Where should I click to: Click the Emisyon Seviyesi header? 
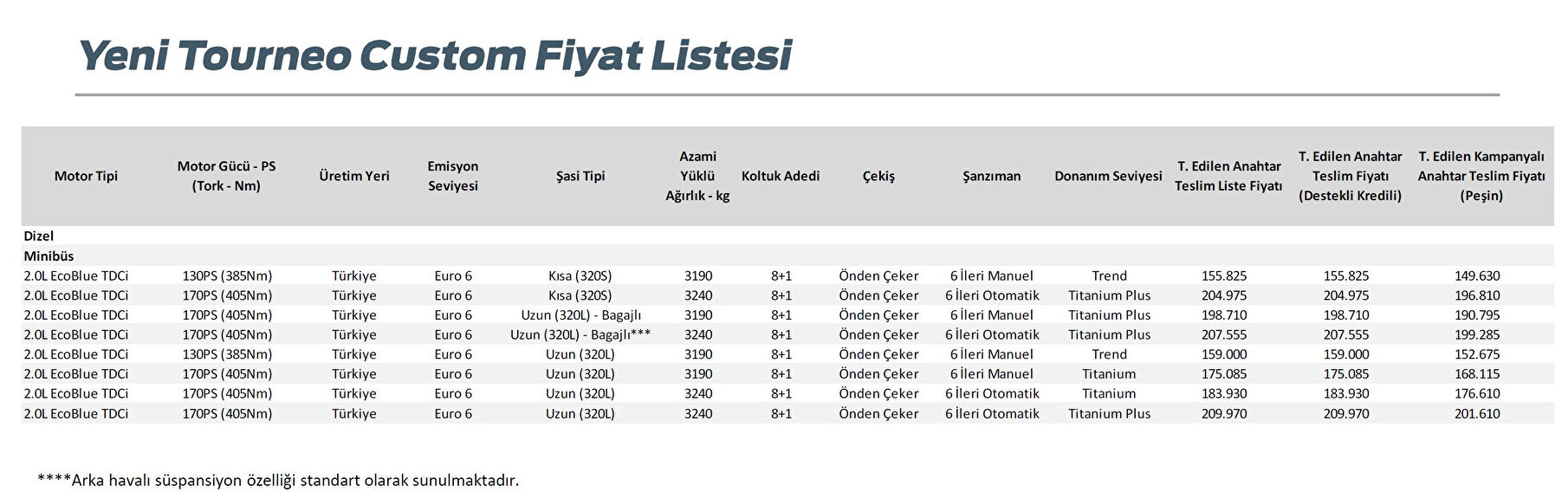[452, 176]
